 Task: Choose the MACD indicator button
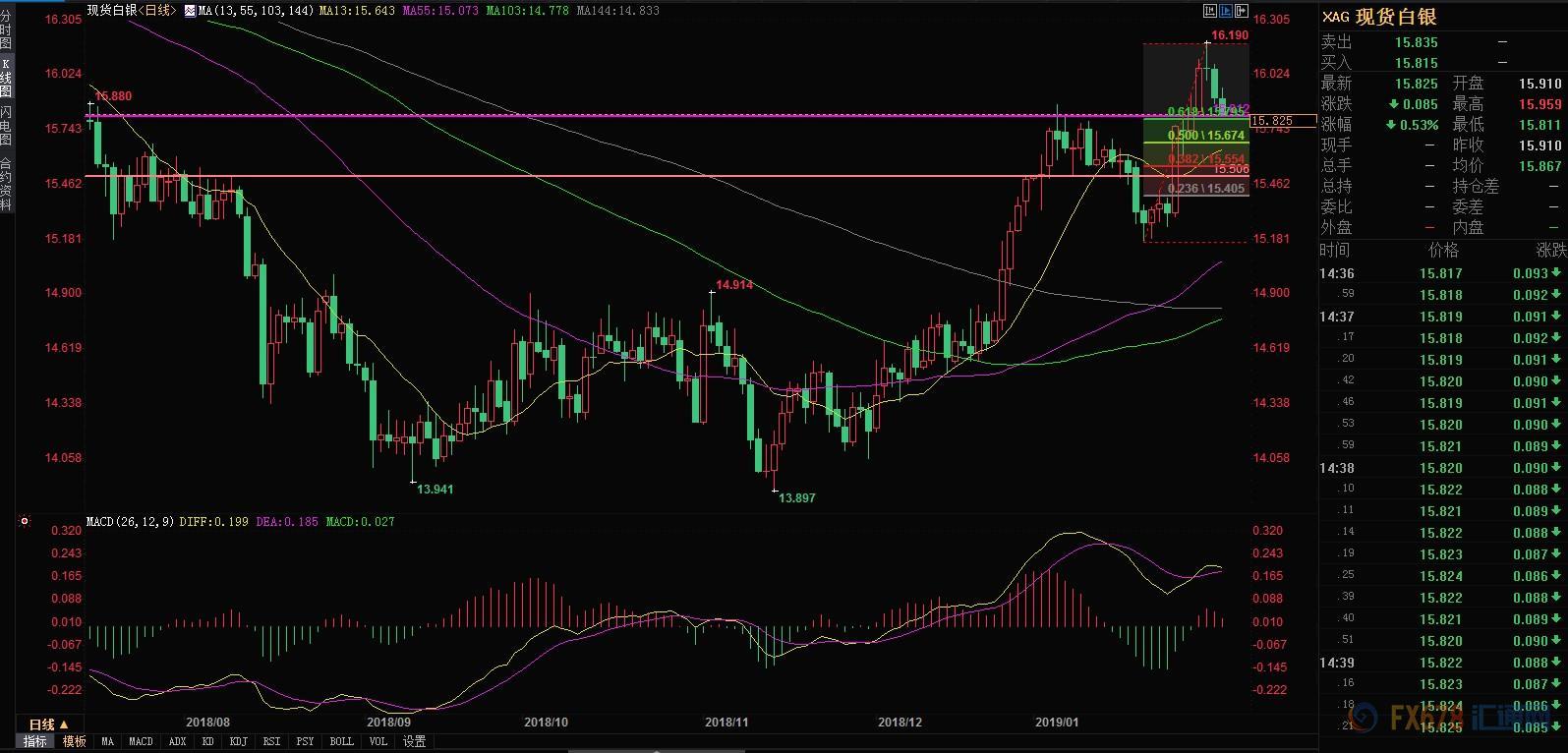[x=141, y=741]
